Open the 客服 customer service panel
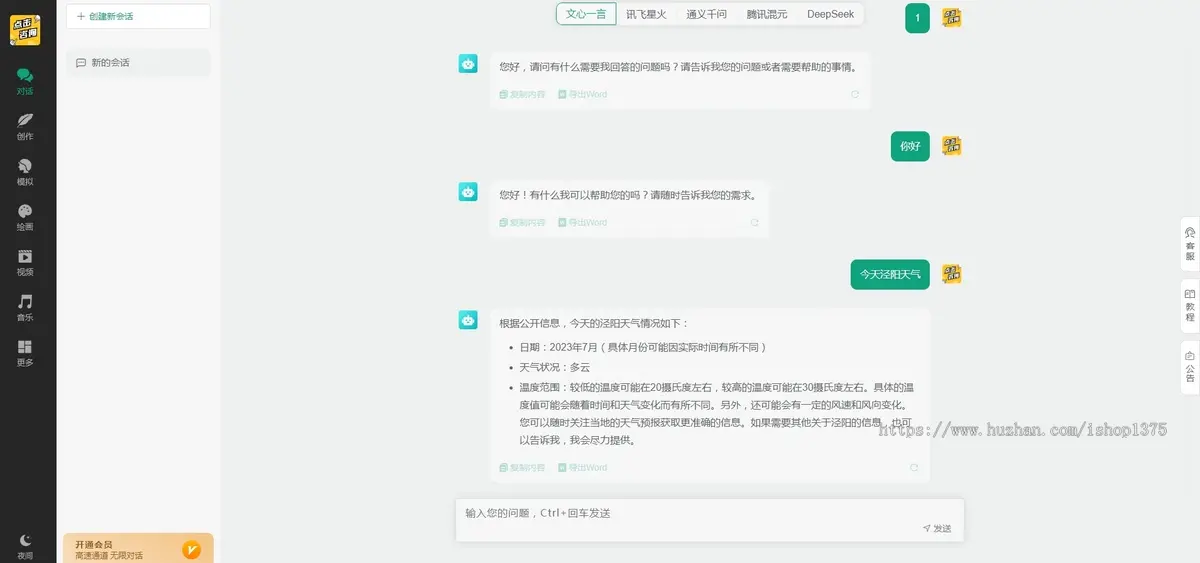The image size is (1200, 563). tap(1190, 244)
